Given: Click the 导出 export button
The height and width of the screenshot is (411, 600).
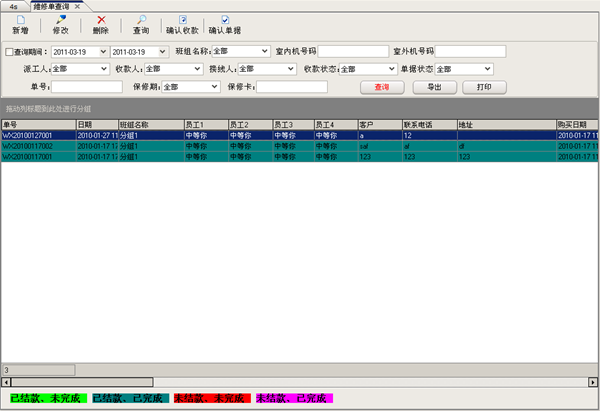Looking at the screenshot, I should 434,87.
